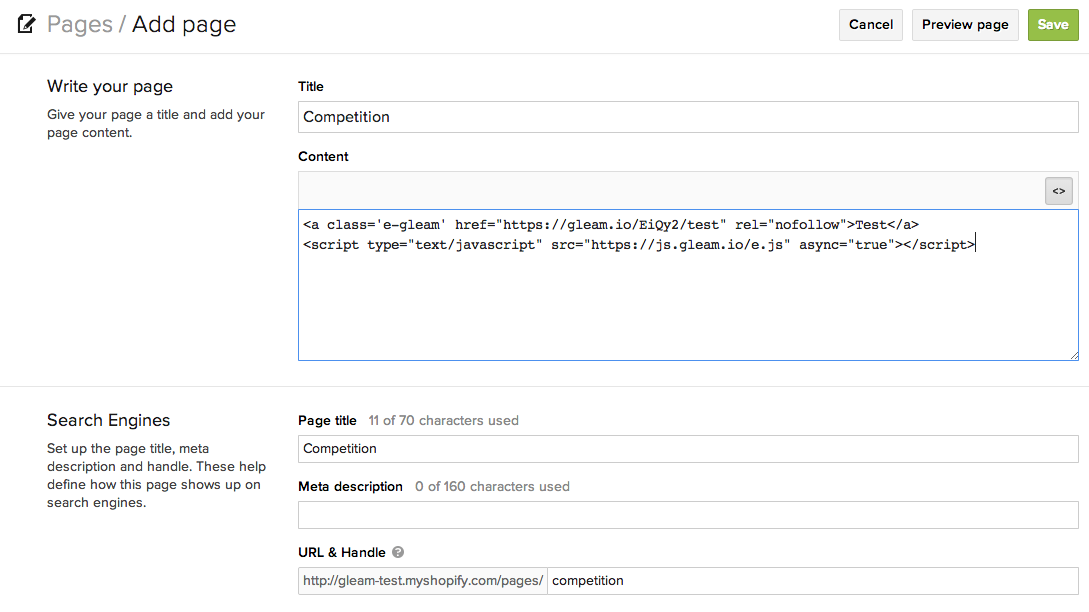This screenshot has width=1089, height=612.
Task: Click the 'Title' field label
Action: point(310,86)
